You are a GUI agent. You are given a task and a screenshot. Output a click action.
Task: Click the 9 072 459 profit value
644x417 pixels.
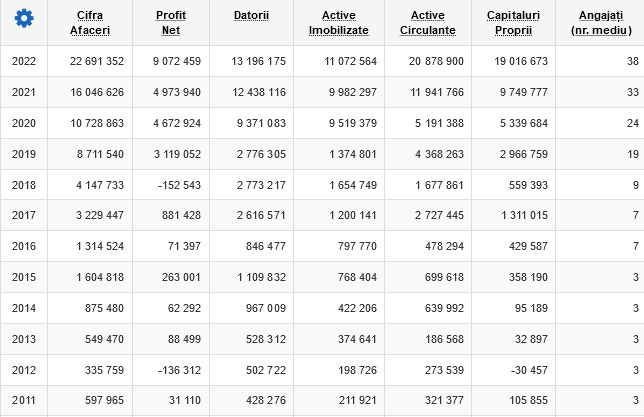177,61
